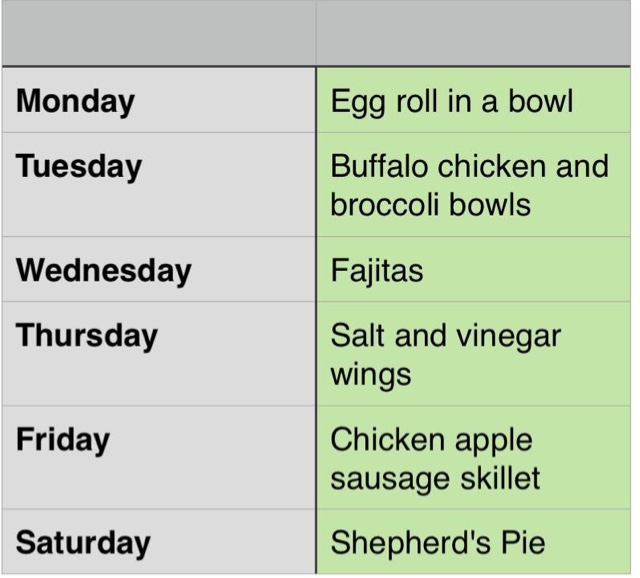Viewport: 640px width, 578px height.
Task: Click the empty left header cell
Action: (x=158, y=34)
